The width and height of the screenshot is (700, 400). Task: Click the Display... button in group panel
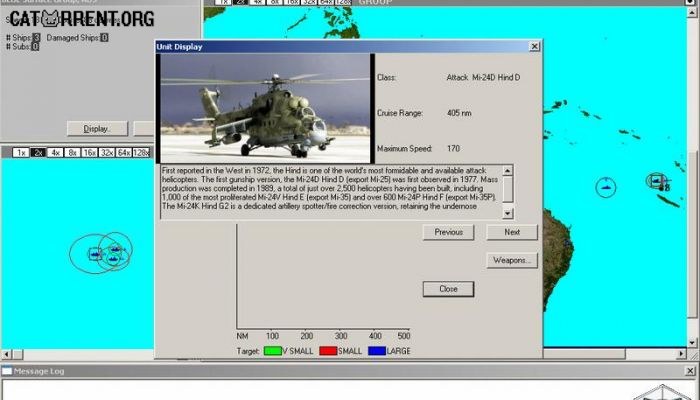tap(97, 129)
